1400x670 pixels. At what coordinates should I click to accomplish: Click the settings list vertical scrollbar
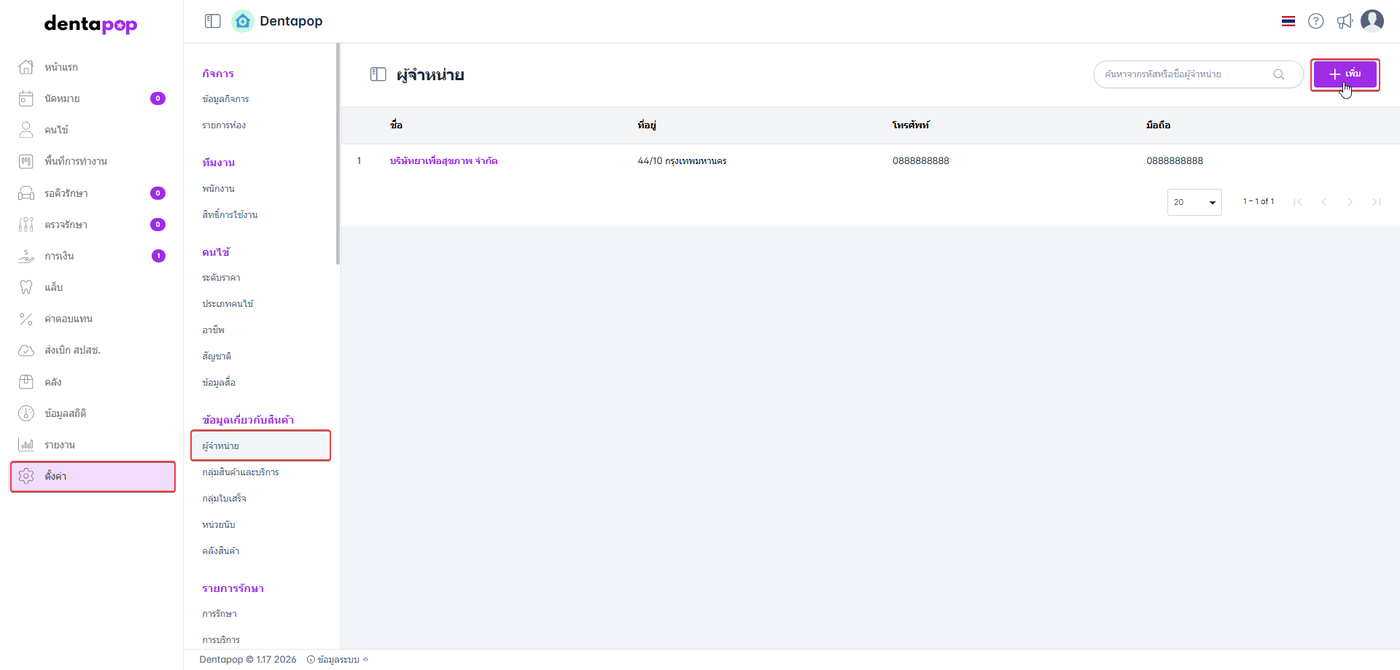pyautogui.click(x=338, y=153)
